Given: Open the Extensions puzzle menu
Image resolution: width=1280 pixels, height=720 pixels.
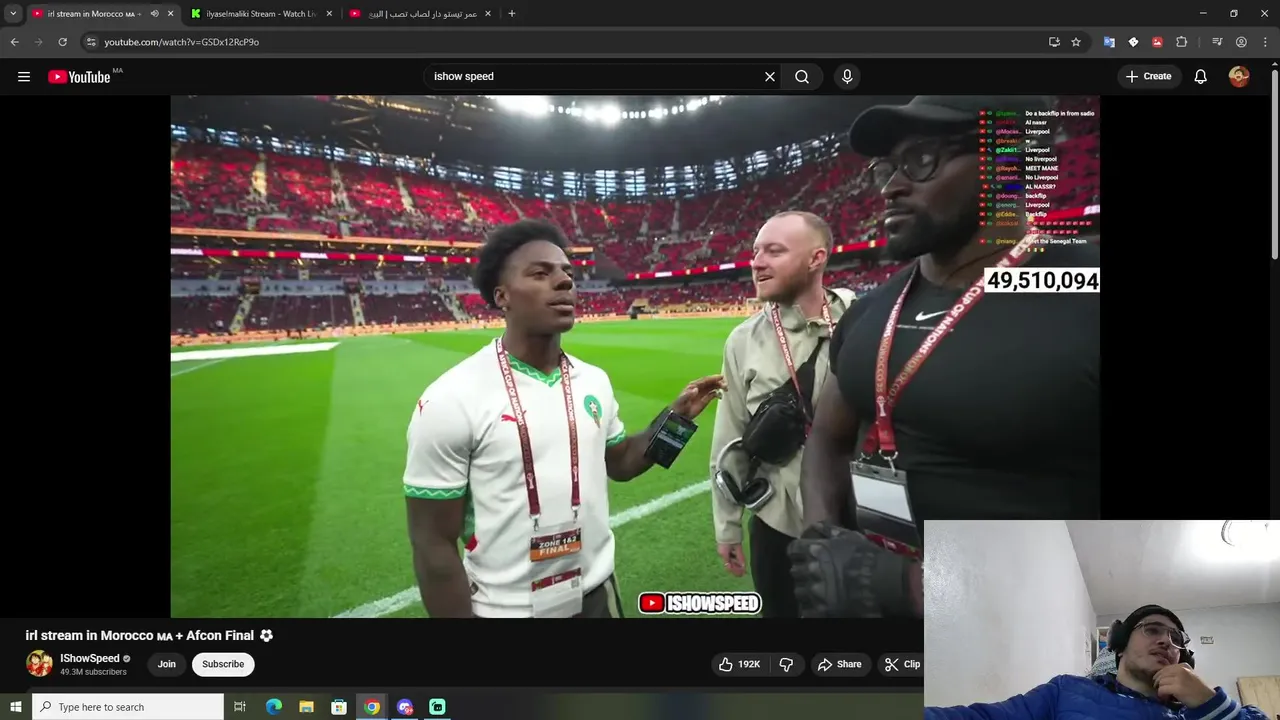Looking at the screenshot, I should coord(1181,42).
